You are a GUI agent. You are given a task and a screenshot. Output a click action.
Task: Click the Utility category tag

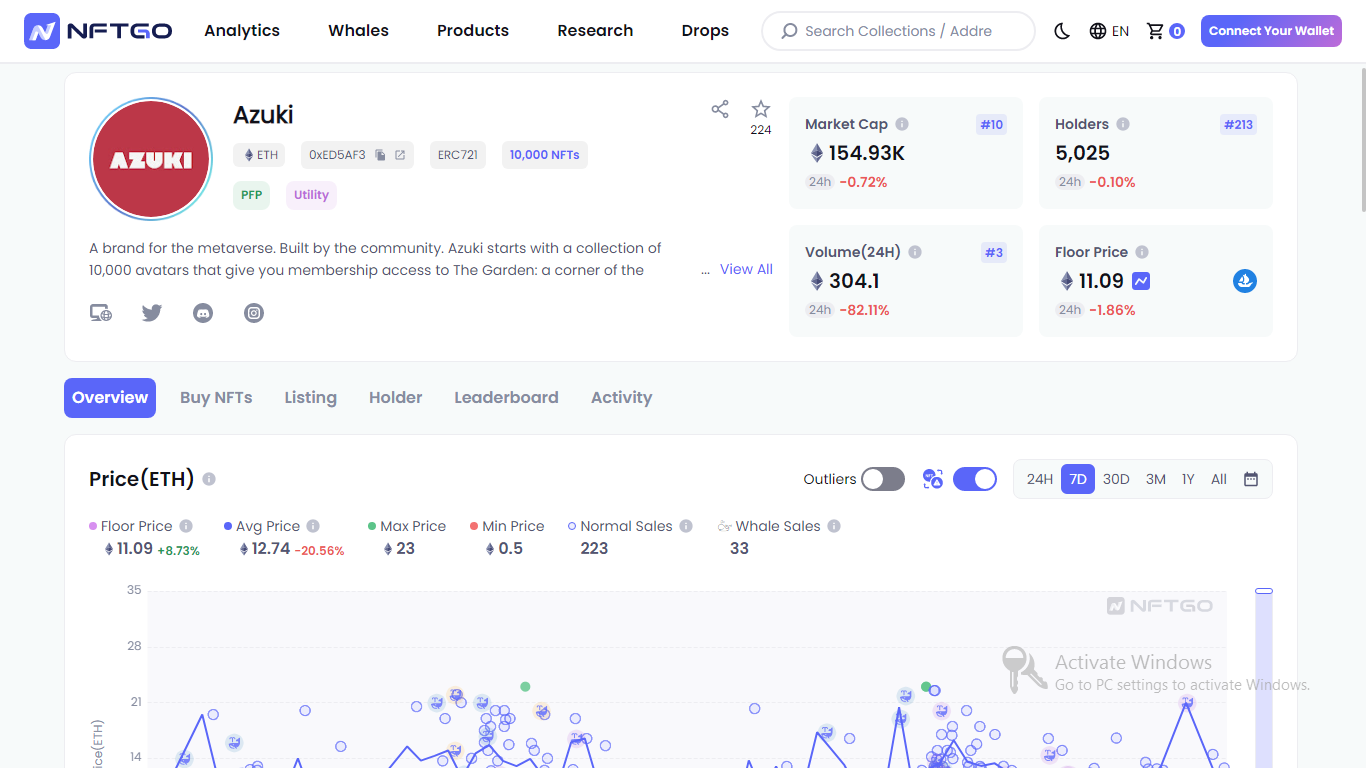(x=311, y=195)
